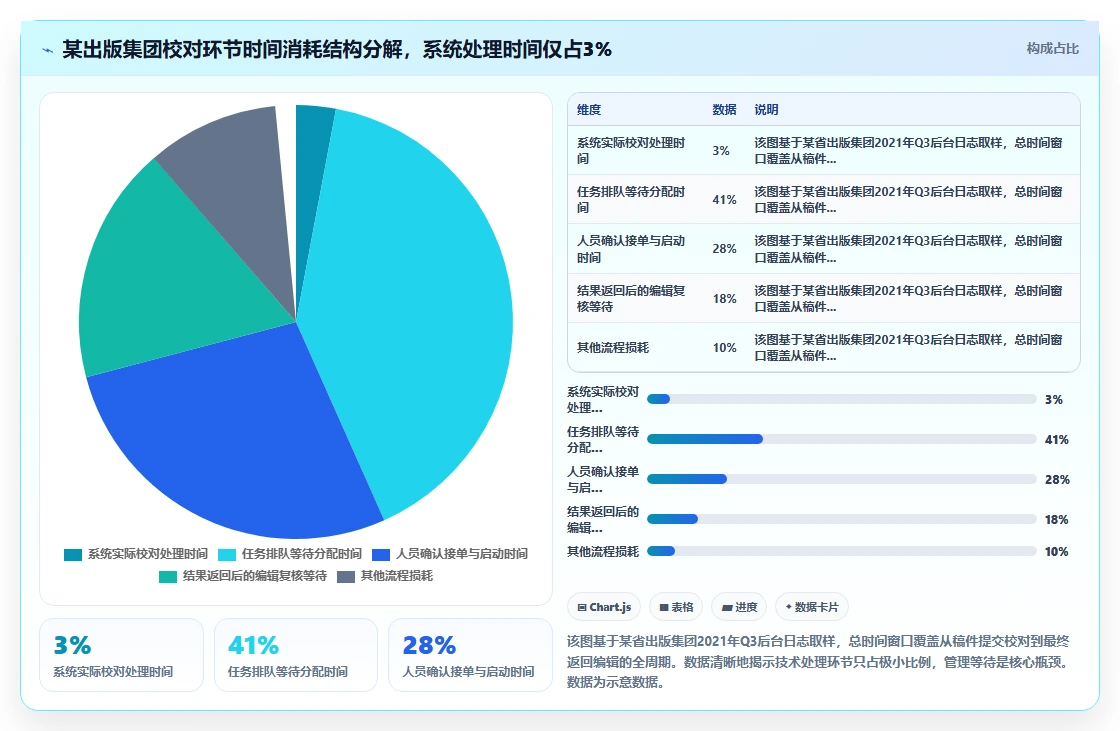Screen dimensions: 1120x731
Task: Click the 数据 column header
Action: 724,110
